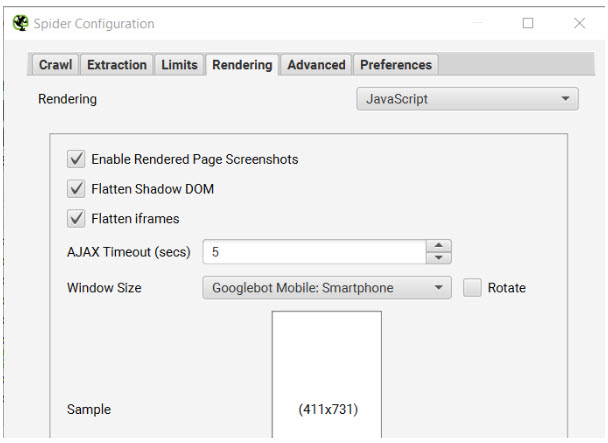Enable the Rotate checkbox

click(472, 288)
